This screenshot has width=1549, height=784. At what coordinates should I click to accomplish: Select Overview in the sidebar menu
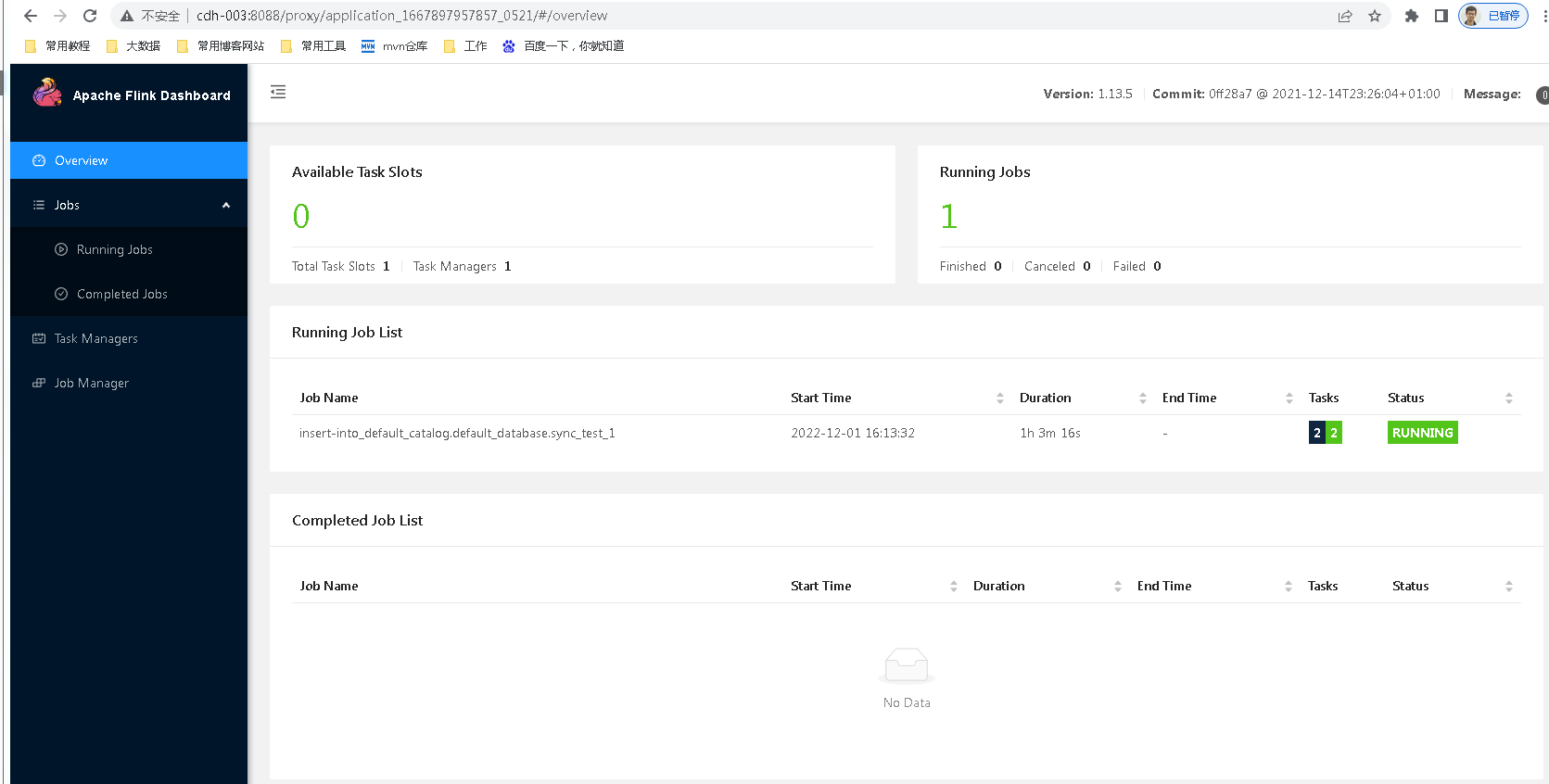(129, 160)
